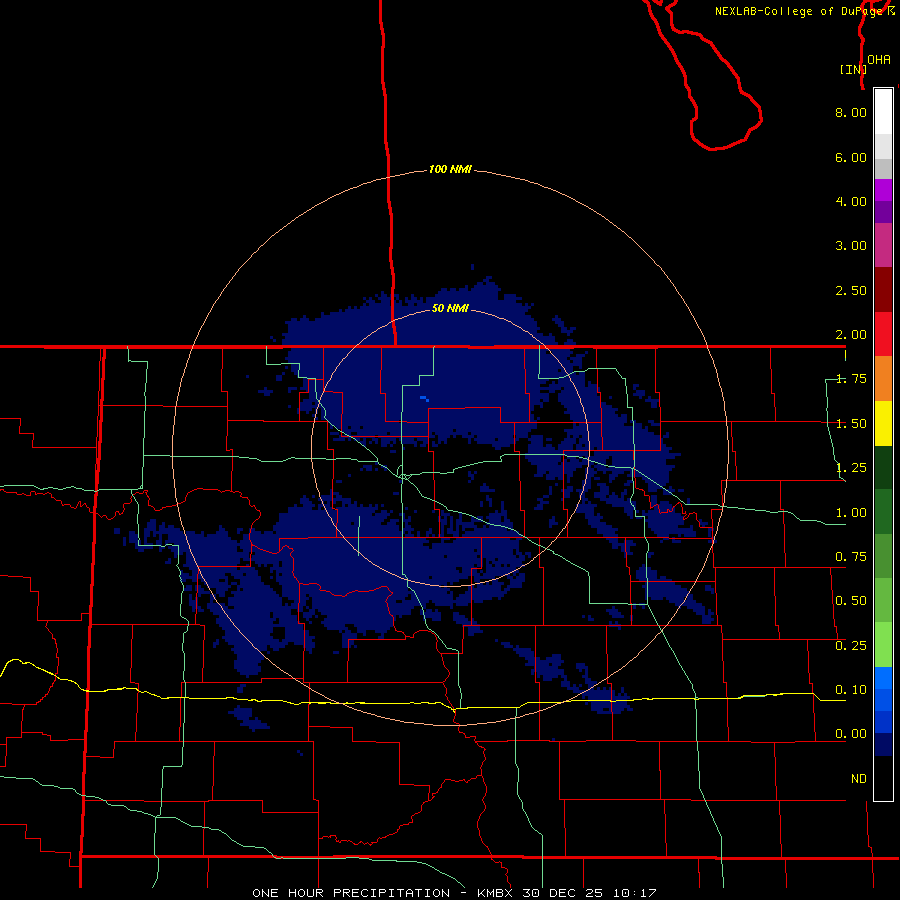The image size is (900, 900).
Task: Click the OHA product code label
Action: coord(879,59)
